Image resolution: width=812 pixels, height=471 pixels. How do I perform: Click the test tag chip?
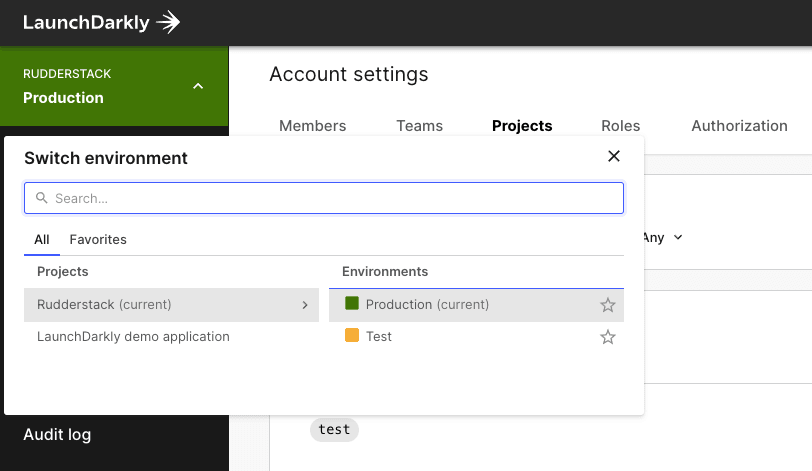click(334, 430)
